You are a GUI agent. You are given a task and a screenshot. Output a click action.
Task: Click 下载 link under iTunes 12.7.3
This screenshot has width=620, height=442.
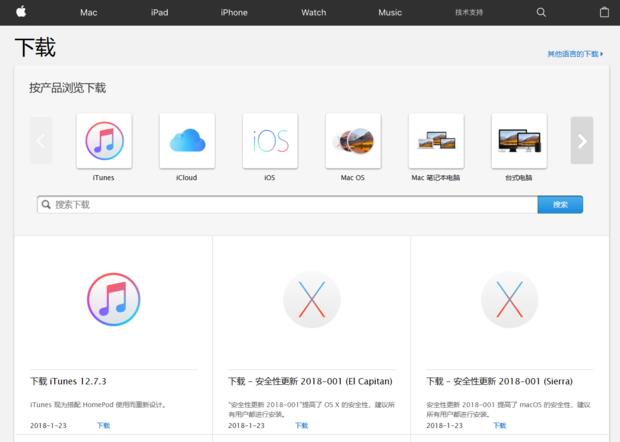click(103, 425)
